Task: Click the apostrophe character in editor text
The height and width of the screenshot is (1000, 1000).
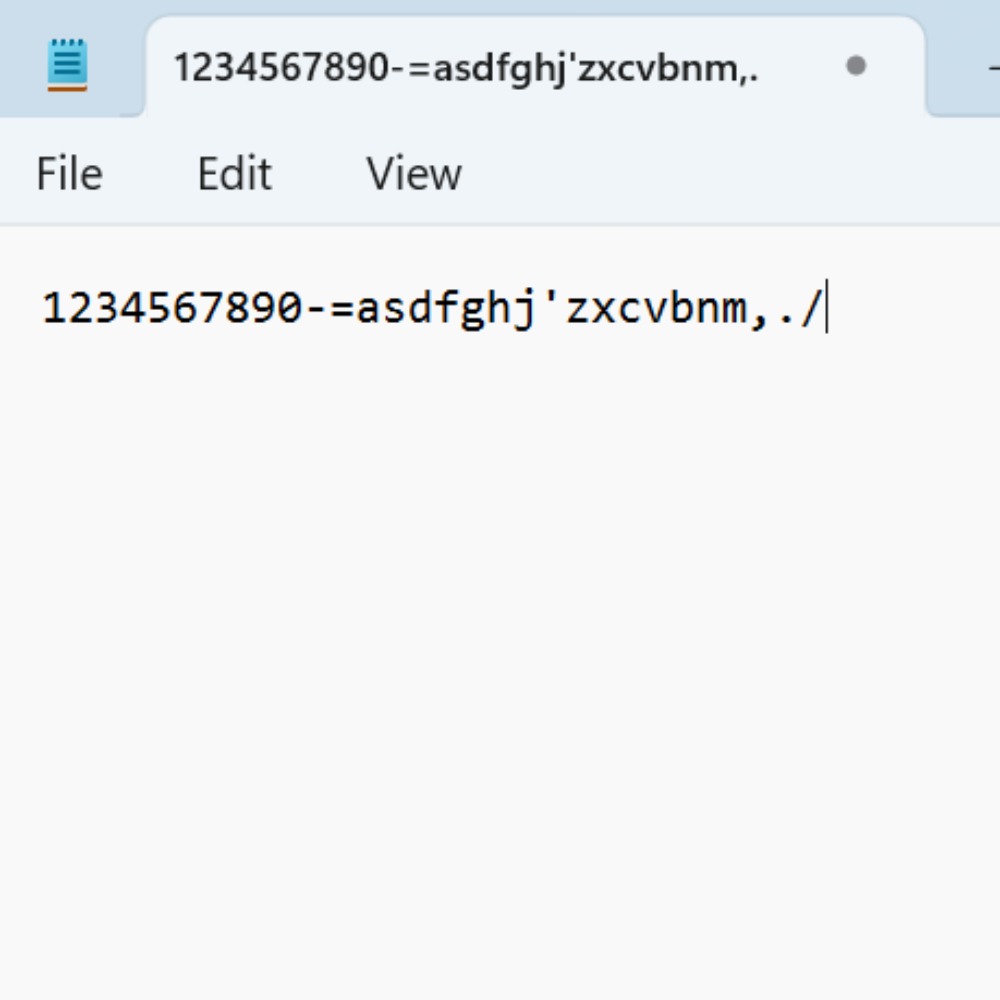Action: [x=550, y=298]
